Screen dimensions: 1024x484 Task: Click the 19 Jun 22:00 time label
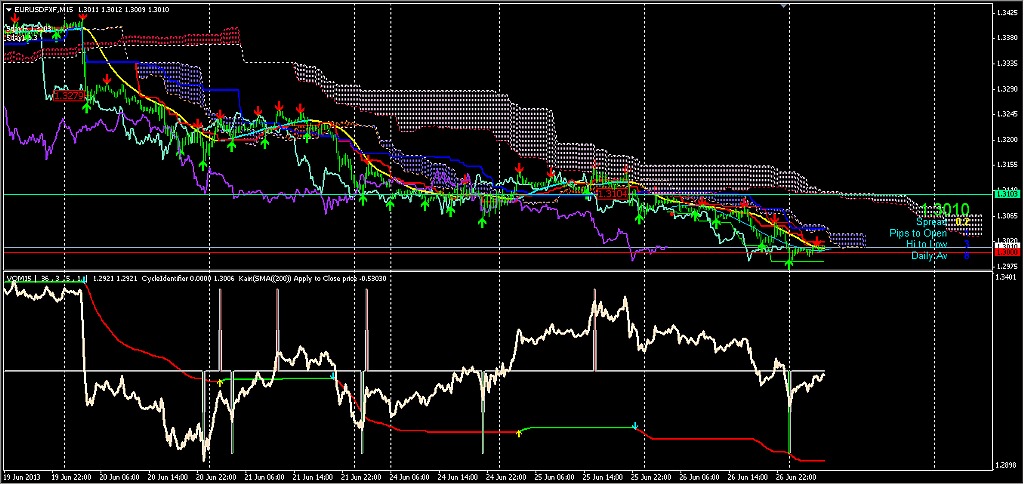pyautogui.click(x=71, y=477)
